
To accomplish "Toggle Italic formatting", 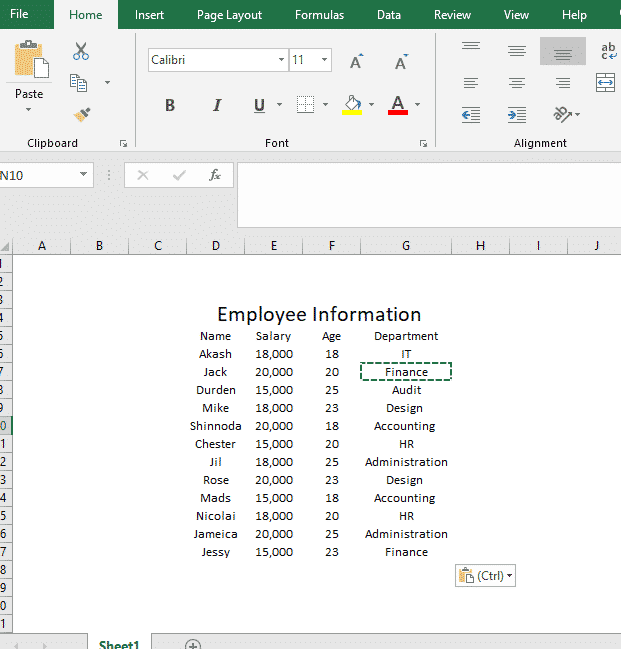I will pyautogui.click(x=216, y=105).
